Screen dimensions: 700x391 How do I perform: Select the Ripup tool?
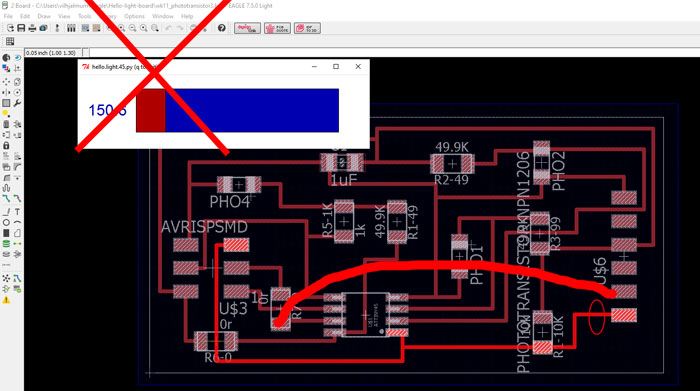point(17,199)
